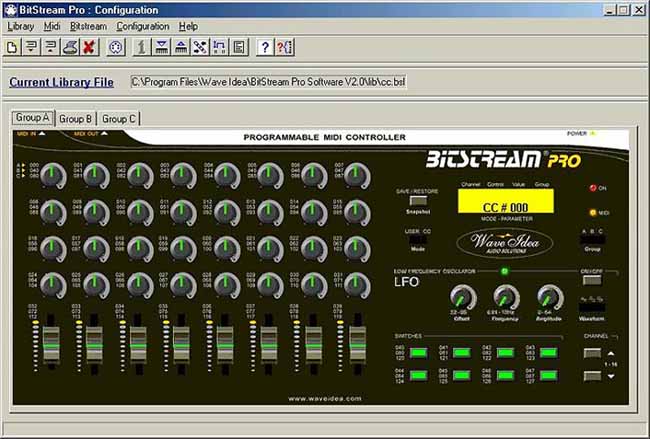The height and width of the screenshot is (439, 650).
Task: Open MIDI settings via the round connector icon
Action: coord(116,47)
